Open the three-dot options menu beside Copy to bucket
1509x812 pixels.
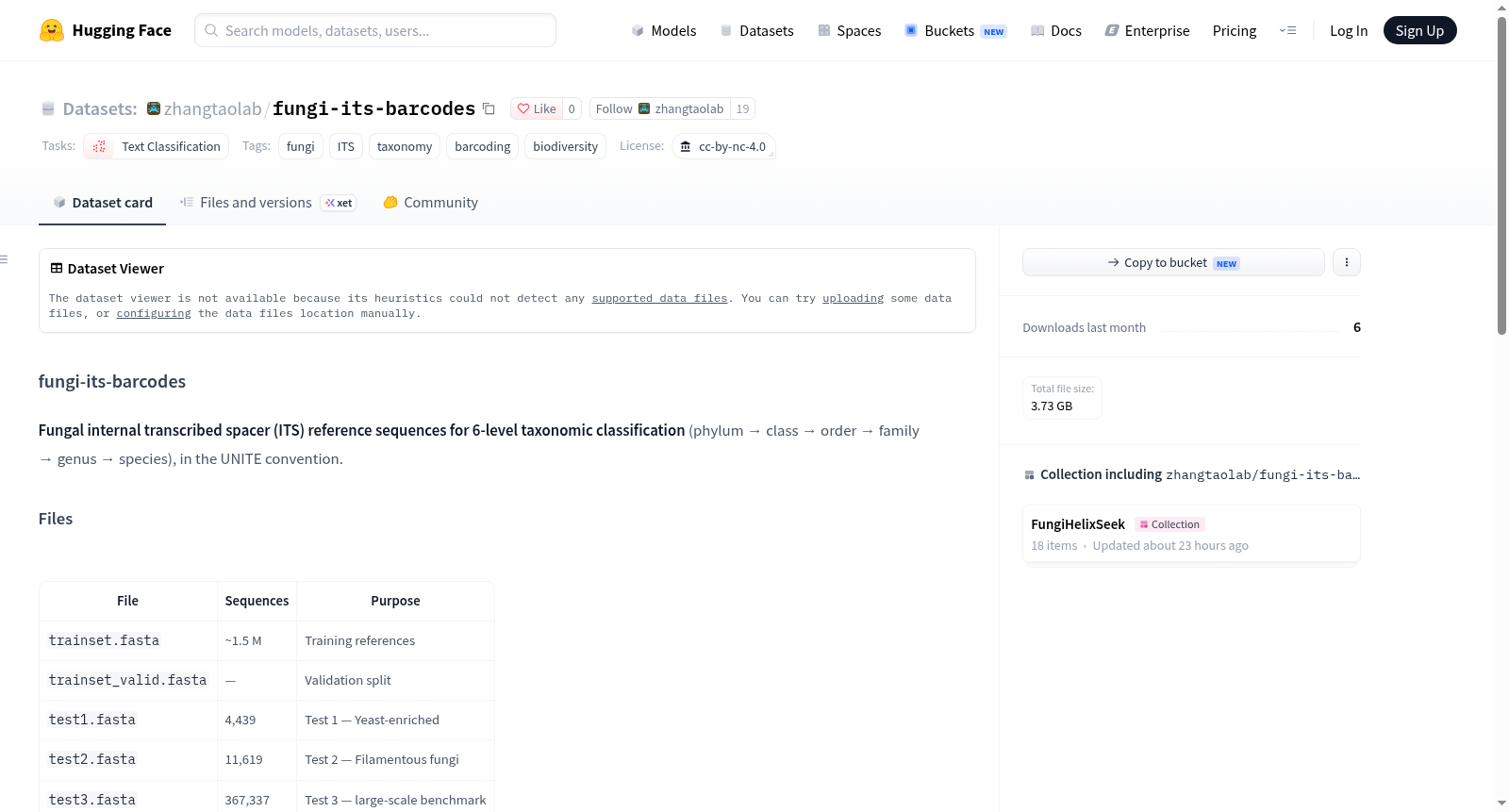click(x=1347, y=262)
